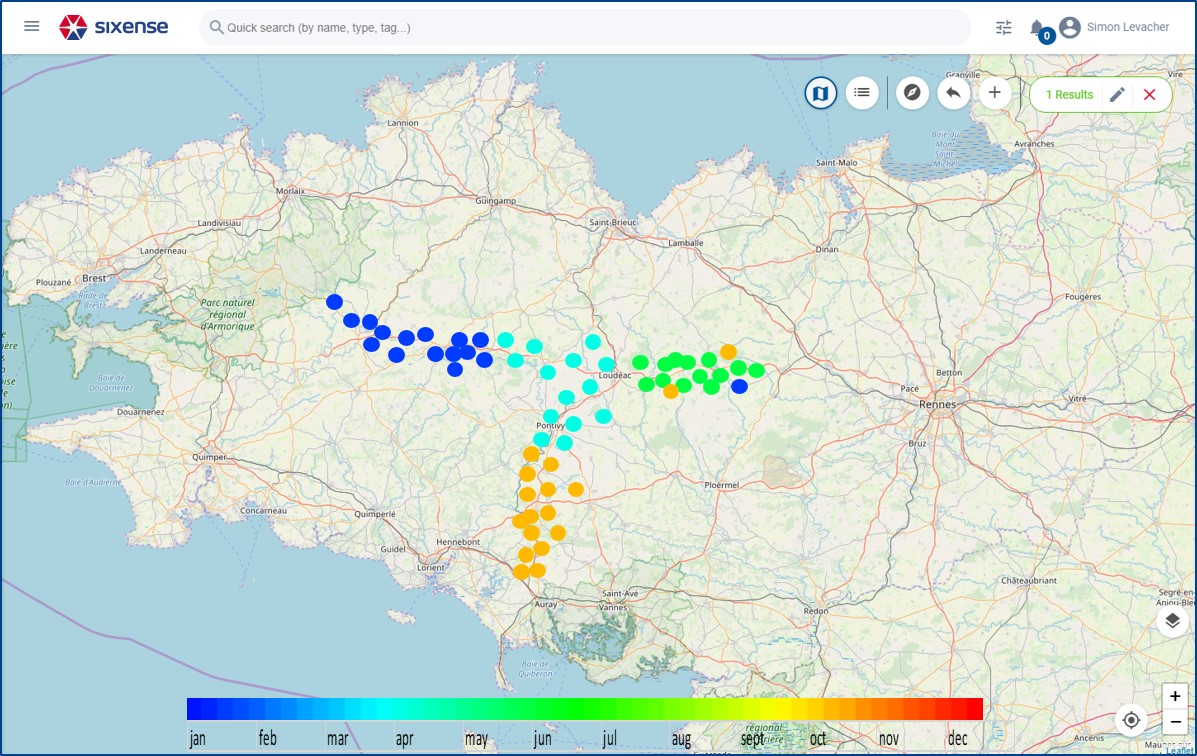Open Simon Levacher user account avatar
The image size is (1197, 756).
click(x=1070, y=27)
